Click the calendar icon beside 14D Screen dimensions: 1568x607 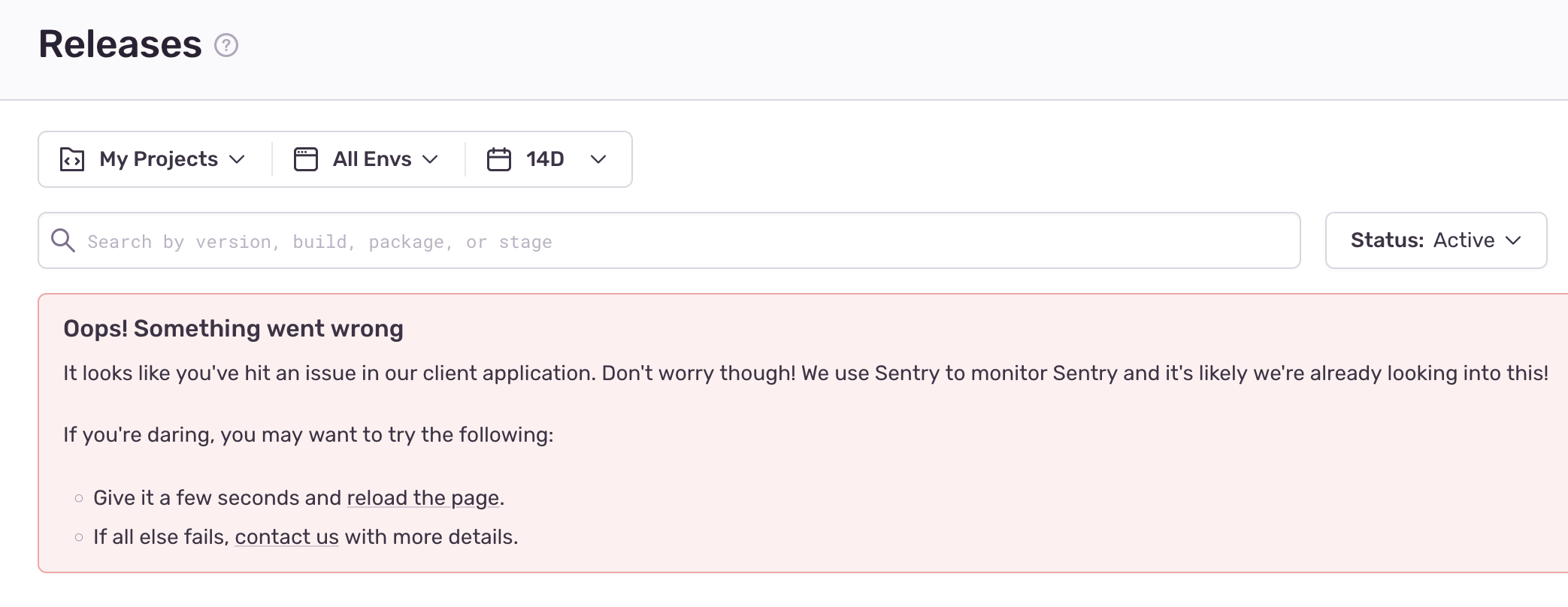click(x=499, y=159)
